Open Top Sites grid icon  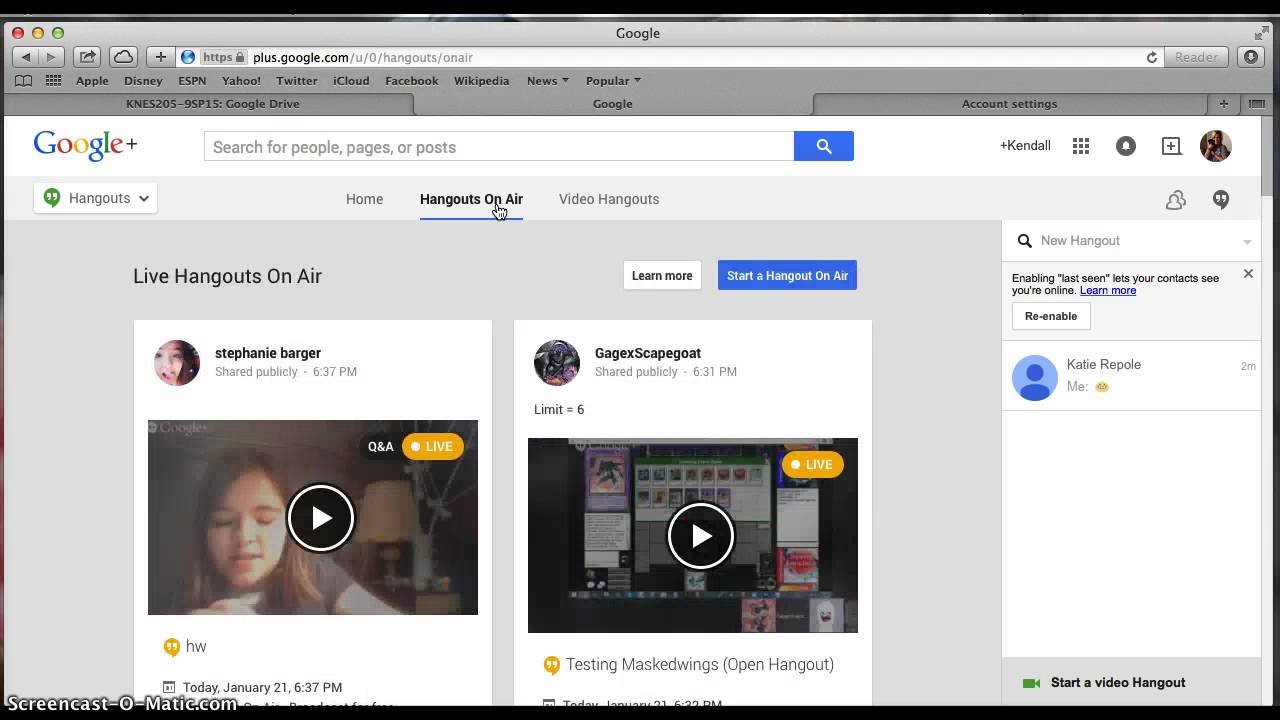tap(53, 81)
